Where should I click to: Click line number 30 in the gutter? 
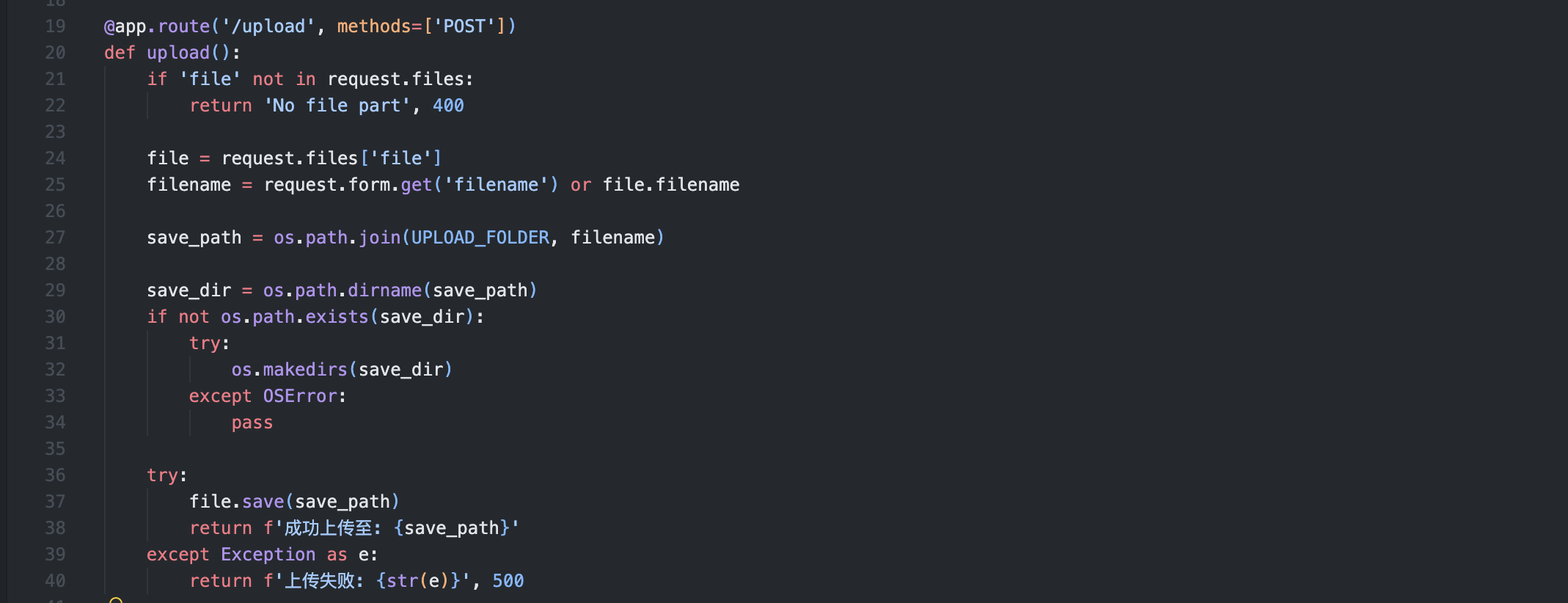tap(55, 317)
